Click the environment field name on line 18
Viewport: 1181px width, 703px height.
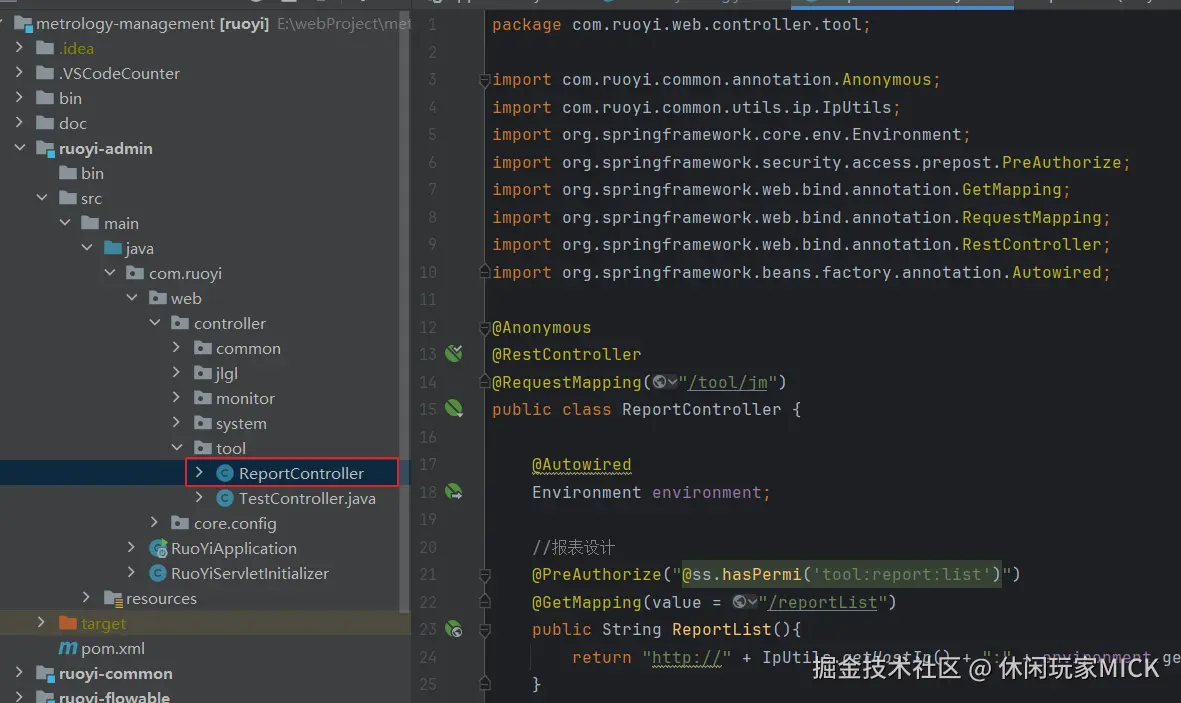706,493
